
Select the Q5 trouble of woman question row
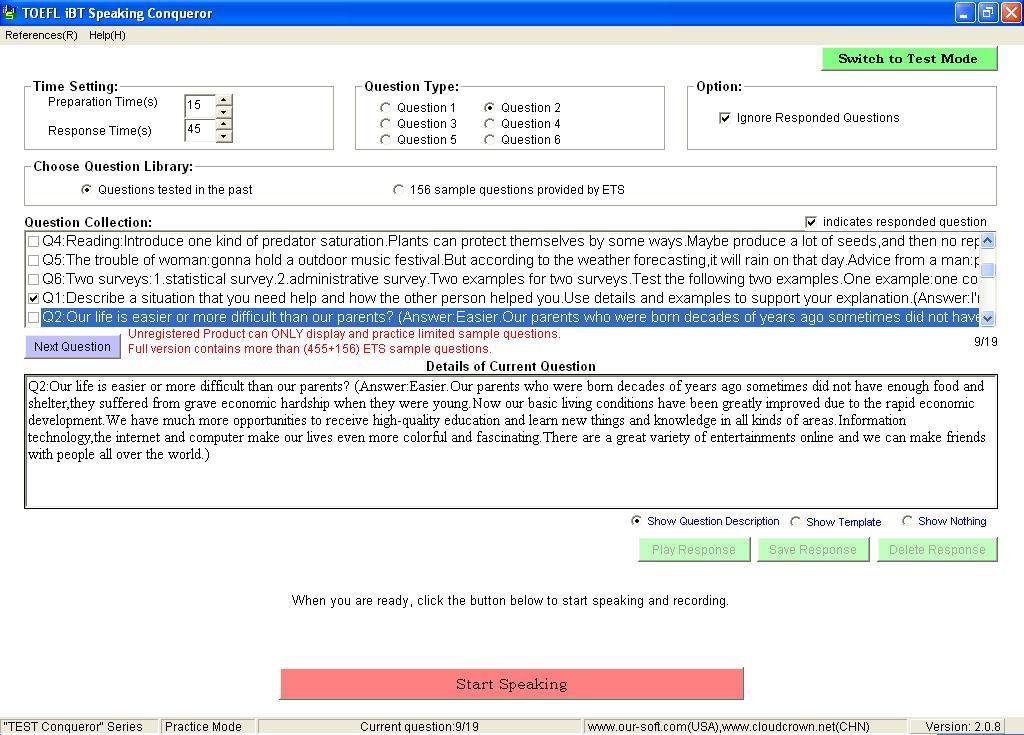pyautogui.click(x=509, y=260)
